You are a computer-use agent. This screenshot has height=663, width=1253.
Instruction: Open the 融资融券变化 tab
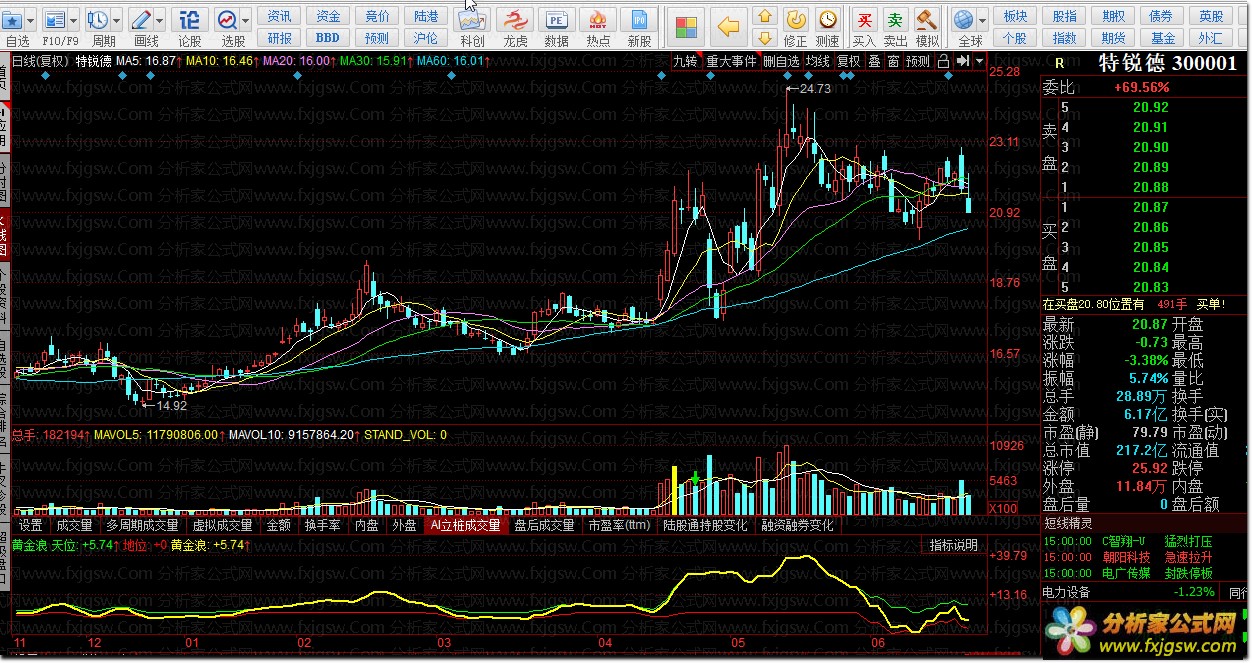[x=797, y=525]
